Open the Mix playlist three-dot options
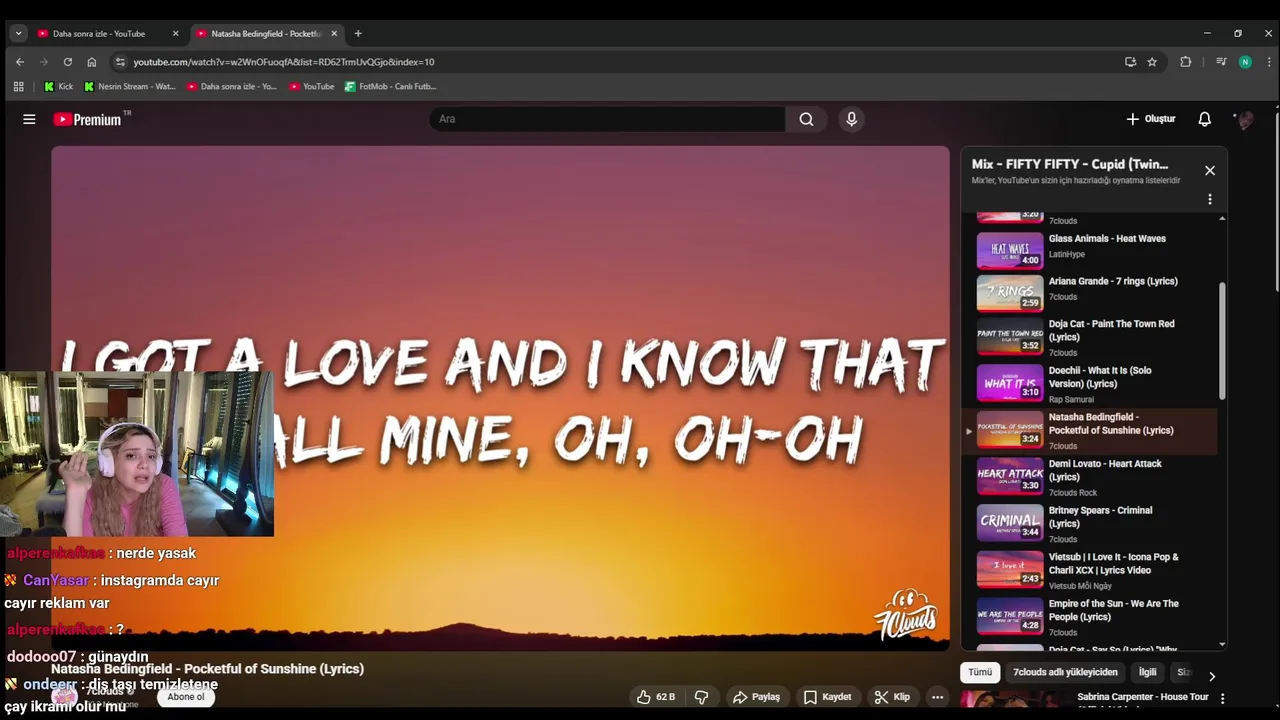1280x720 pixels. point(1210,199)
